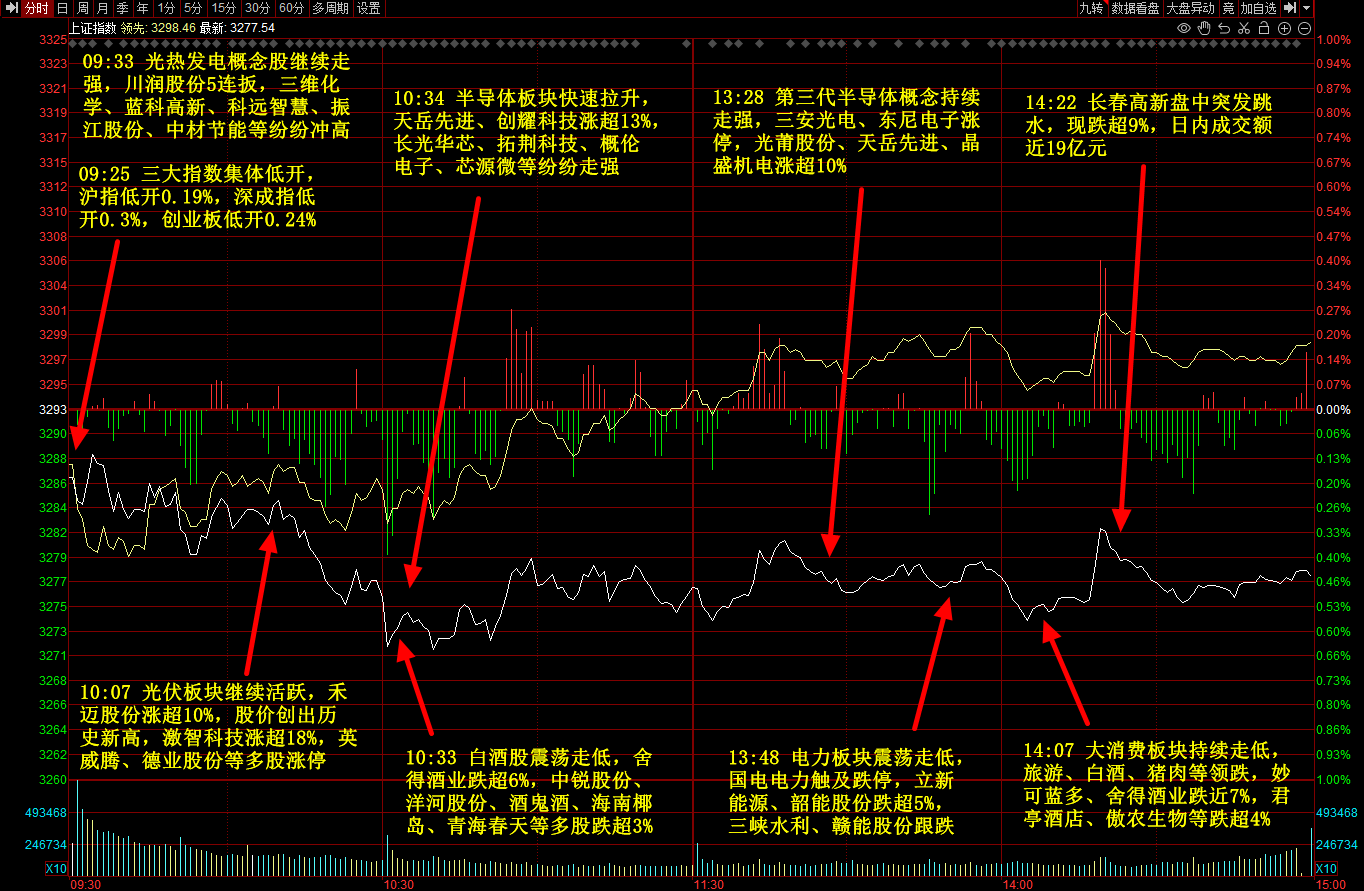This screenshot has width=1364, height=891.
Task: Open the 多周期 multi-period option
Action: pyautogui.click(x=330, y=8)
